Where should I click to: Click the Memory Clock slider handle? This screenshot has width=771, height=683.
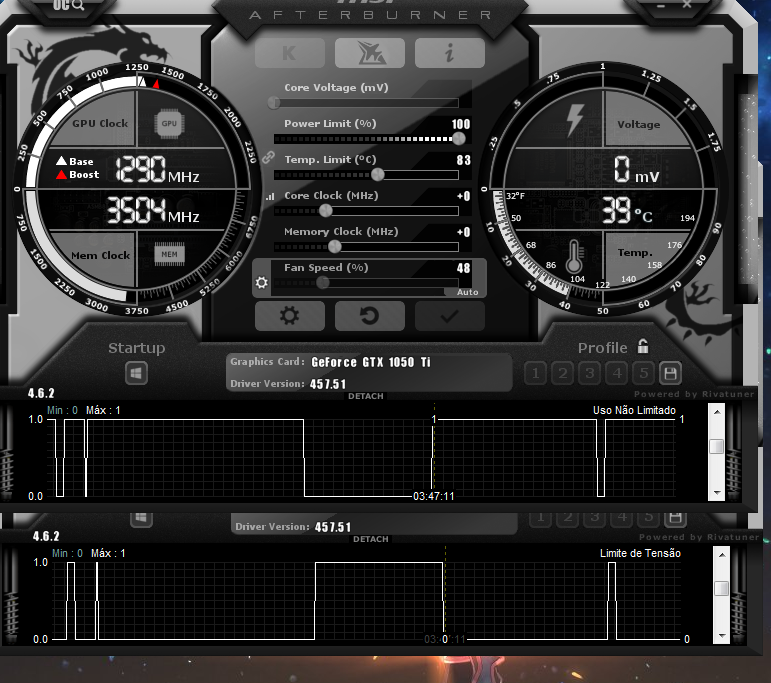click(x=335, y=246)
